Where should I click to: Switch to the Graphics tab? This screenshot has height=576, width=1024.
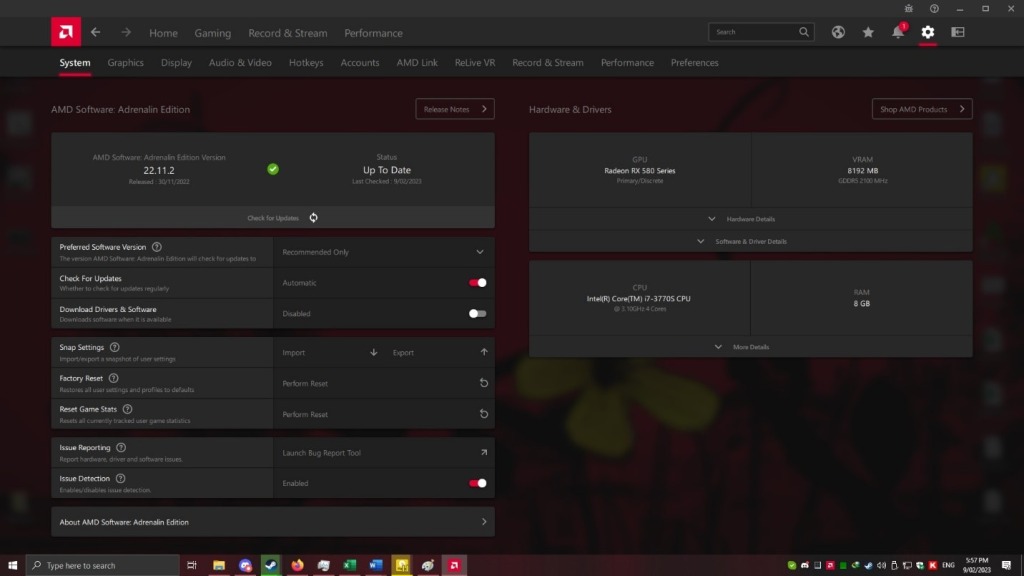click(125, 63)
